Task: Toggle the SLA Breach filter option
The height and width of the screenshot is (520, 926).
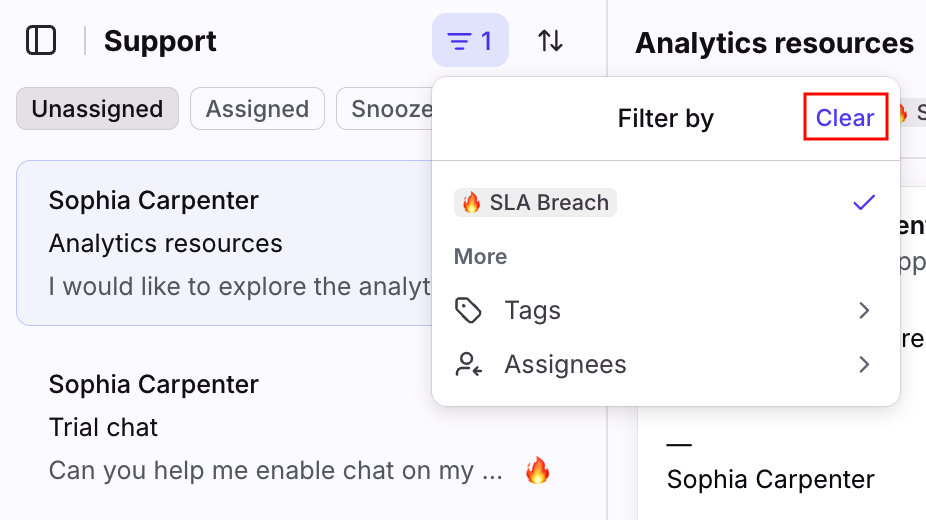Action: click(x=536, y=203)
